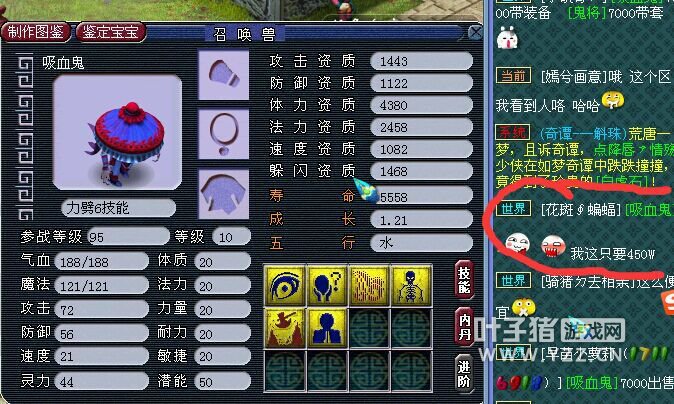This screenshot has height=404, width=674.
Task: Click the armor equipment slot
Action: tap(224, 194)
